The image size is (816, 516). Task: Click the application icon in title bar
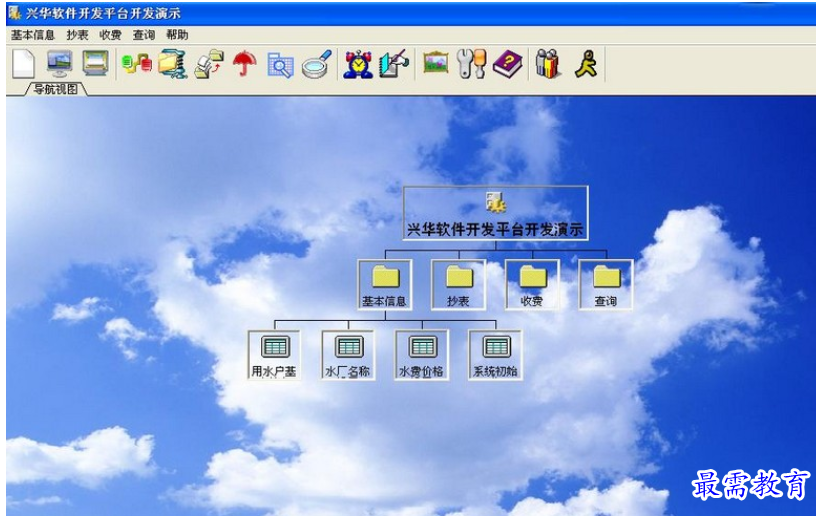coord(15,12)
